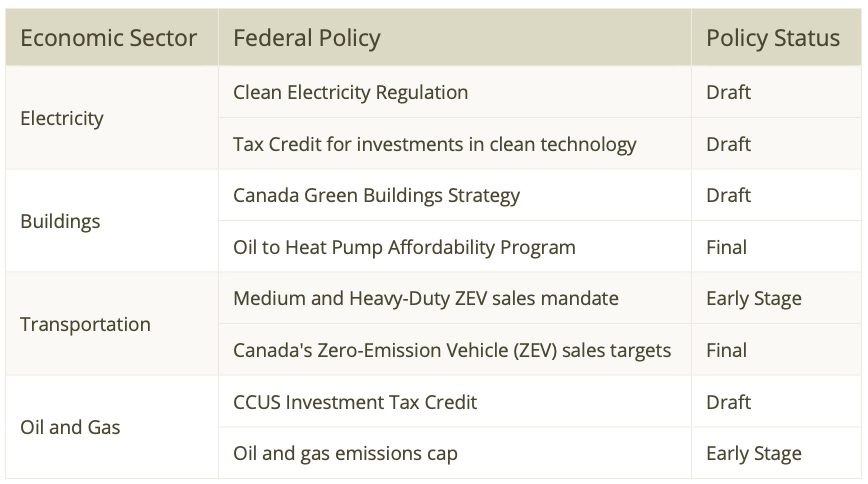Click Draft status of CCUS Investment Tax Credit
The width and height of the screenshot is (868, 484).
pos(728,402)
